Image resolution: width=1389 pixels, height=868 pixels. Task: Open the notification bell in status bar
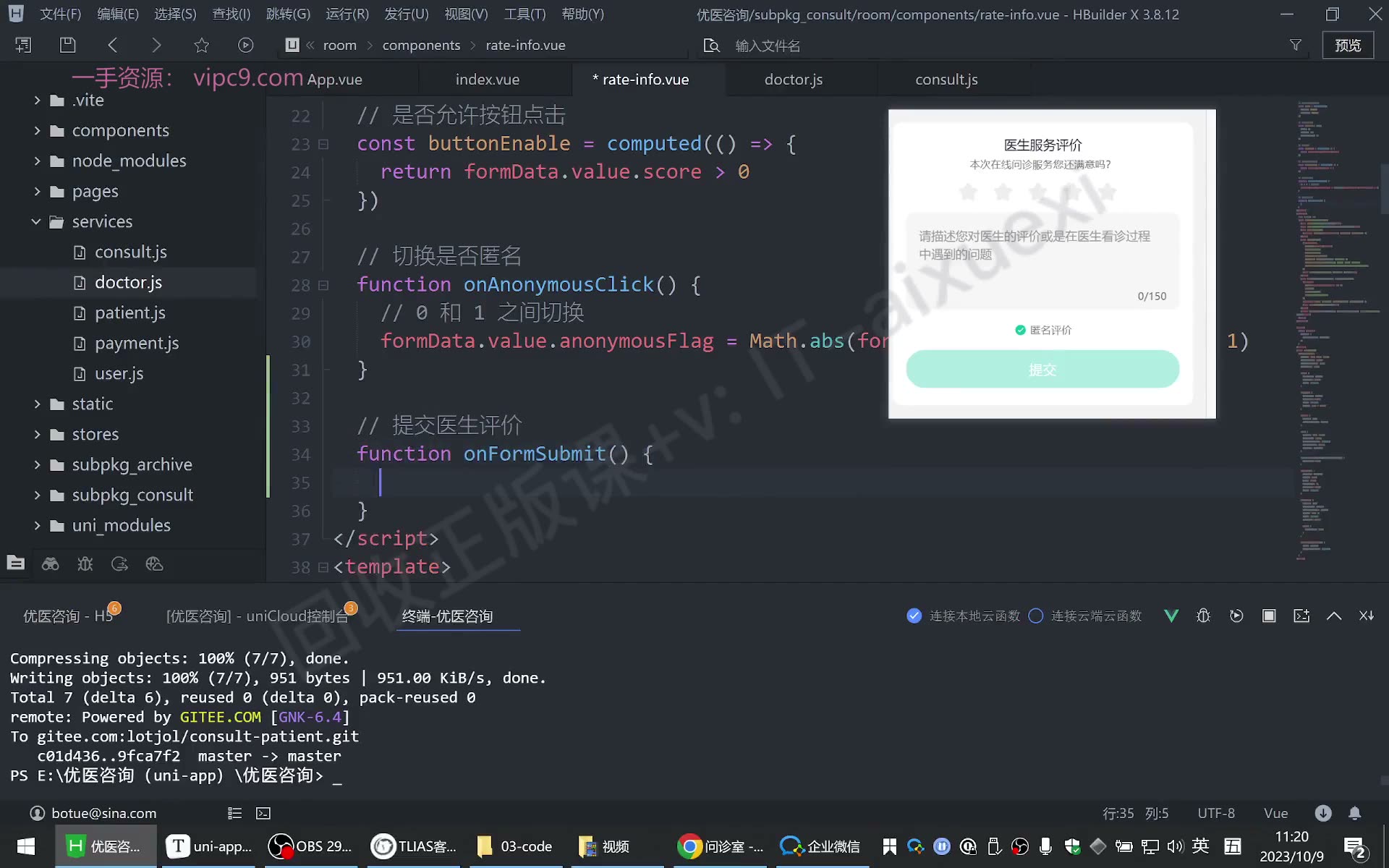1355,813
